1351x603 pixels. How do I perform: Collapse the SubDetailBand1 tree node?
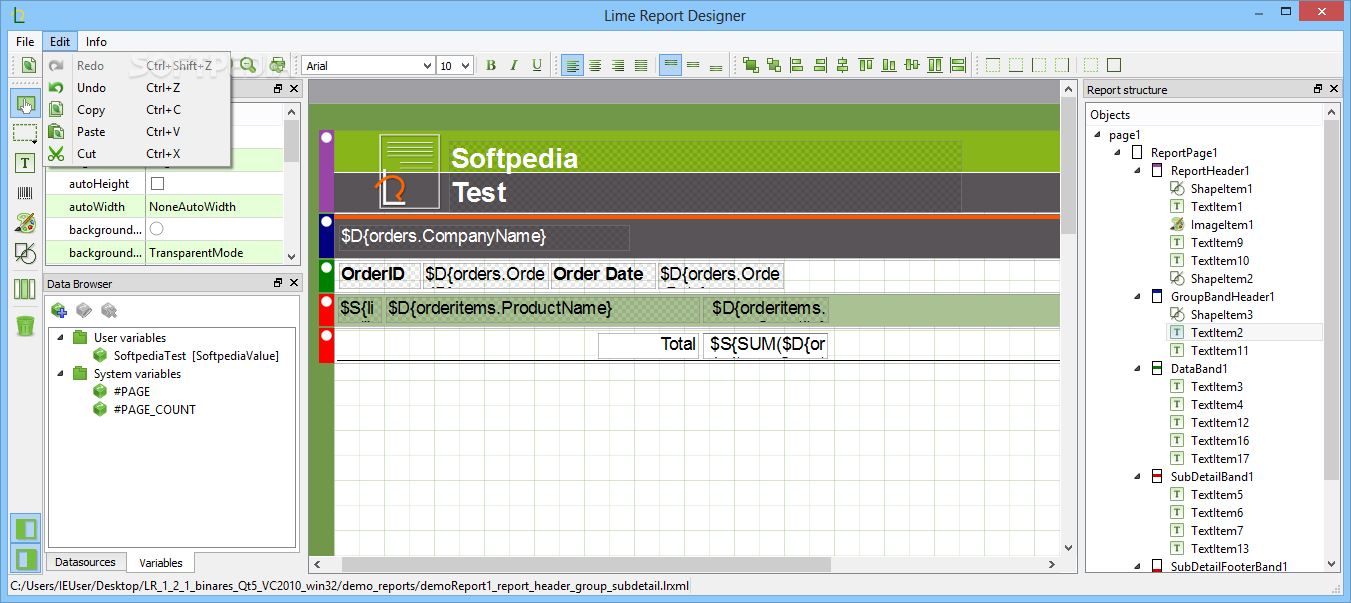(x=1139, y=477)
